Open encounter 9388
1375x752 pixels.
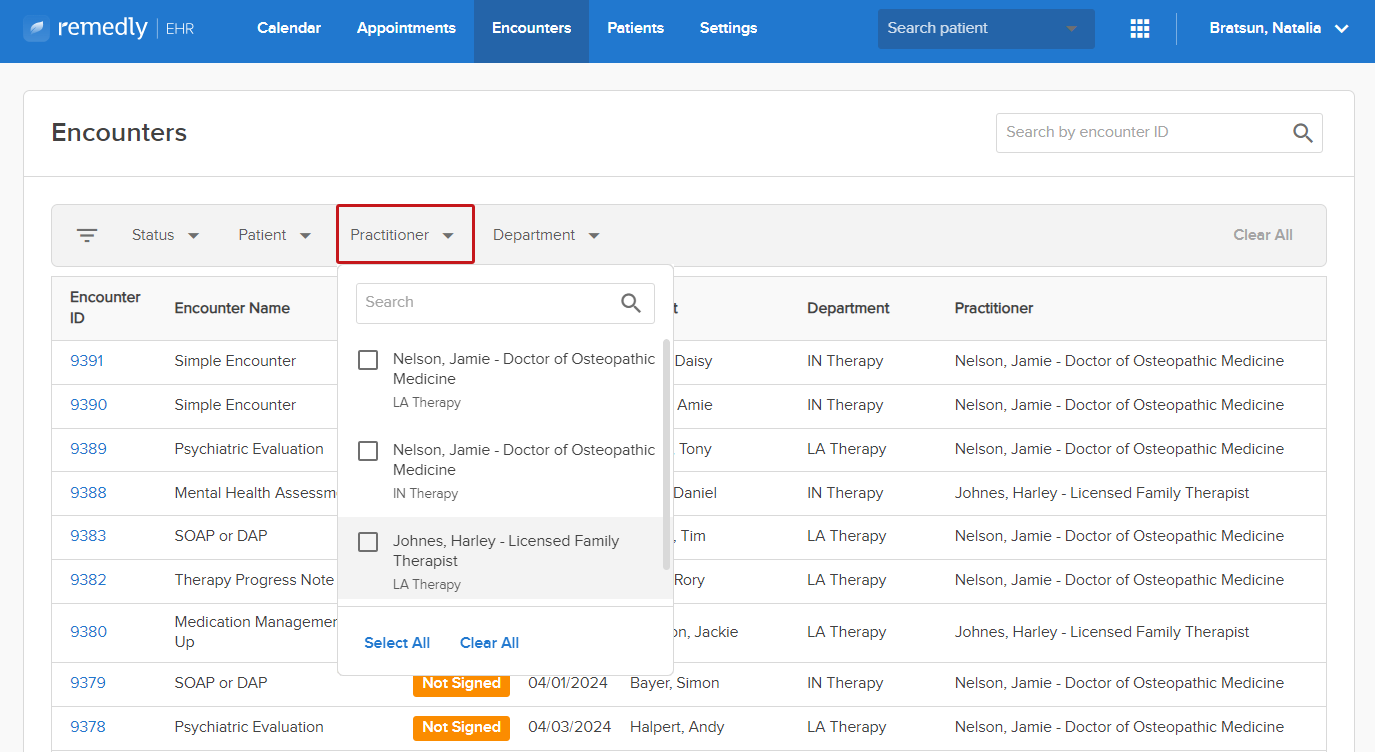[88, 493]
